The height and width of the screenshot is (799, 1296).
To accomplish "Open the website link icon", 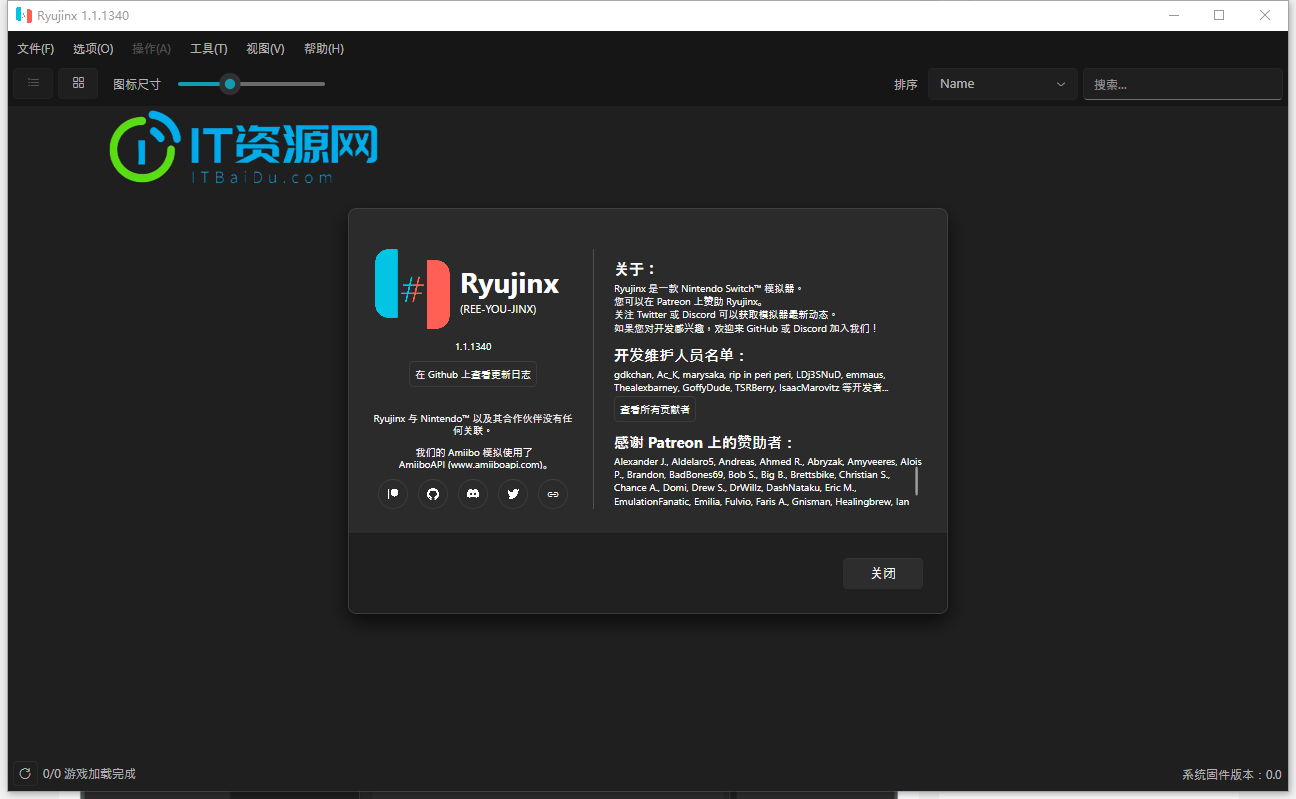I will 553,494.
